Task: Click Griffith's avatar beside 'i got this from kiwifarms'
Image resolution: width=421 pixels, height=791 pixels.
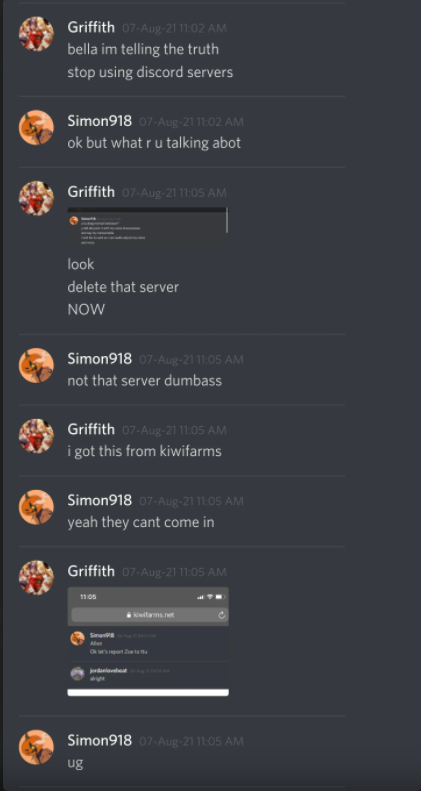Action: click(x=36, y=436)
